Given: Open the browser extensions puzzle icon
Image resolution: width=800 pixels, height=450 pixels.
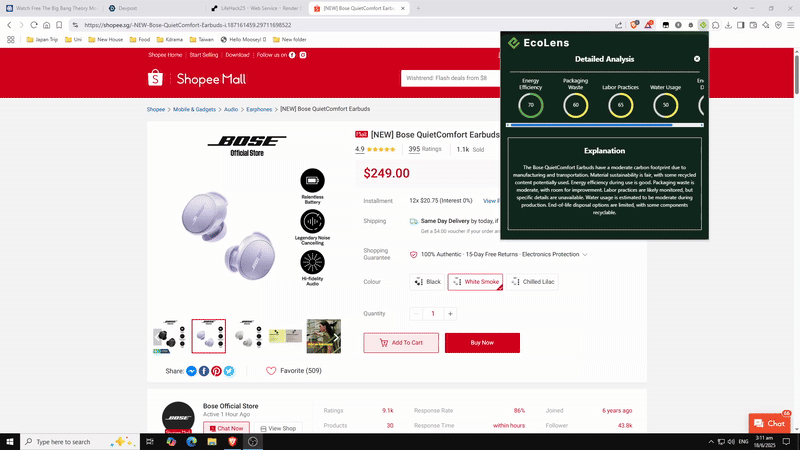Looking at the screenshot, I should pyautogui.click(x=716, y=25).
